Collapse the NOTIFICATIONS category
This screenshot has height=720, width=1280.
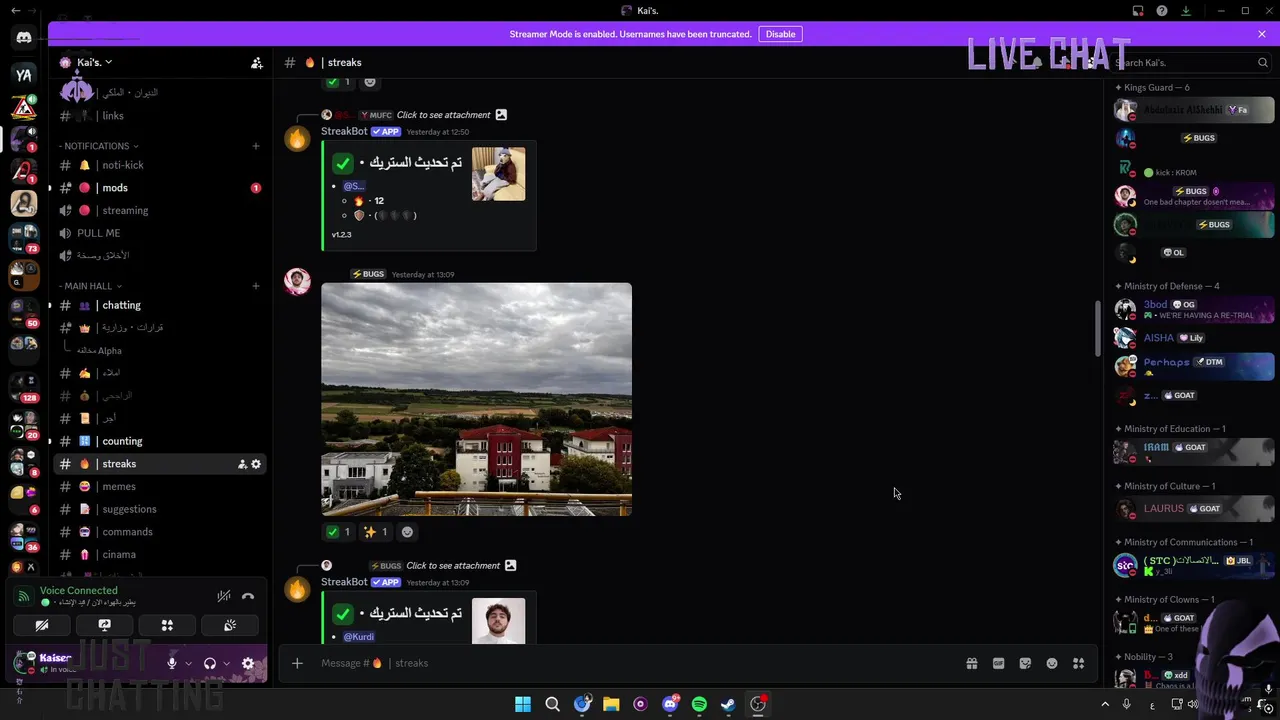[x=96, y=146]
